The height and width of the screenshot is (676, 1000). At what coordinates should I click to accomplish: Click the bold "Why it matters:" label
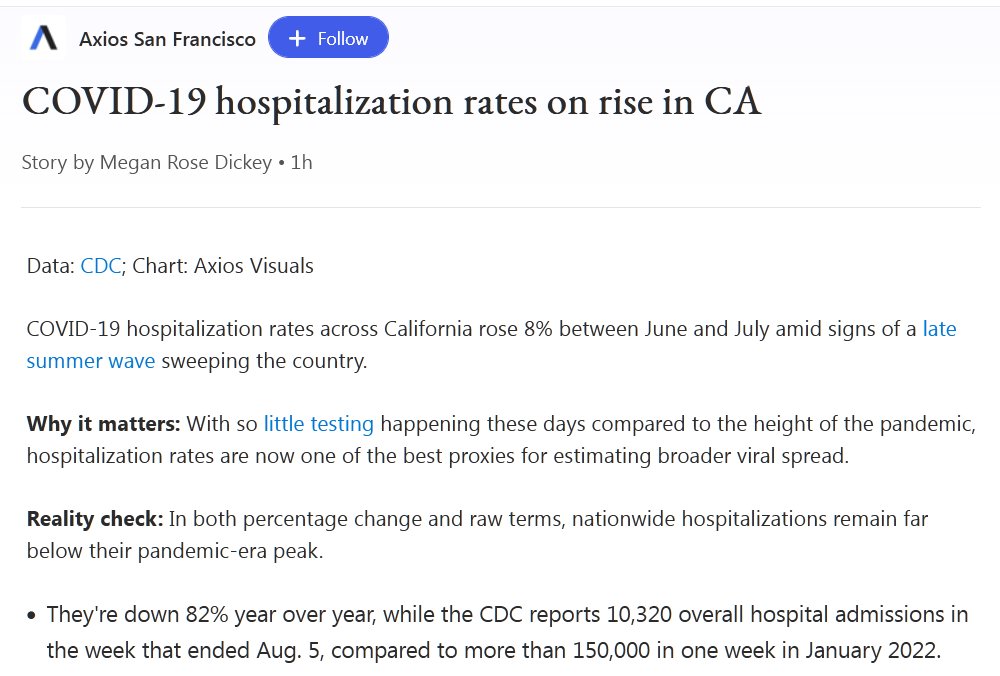(103, 424)
